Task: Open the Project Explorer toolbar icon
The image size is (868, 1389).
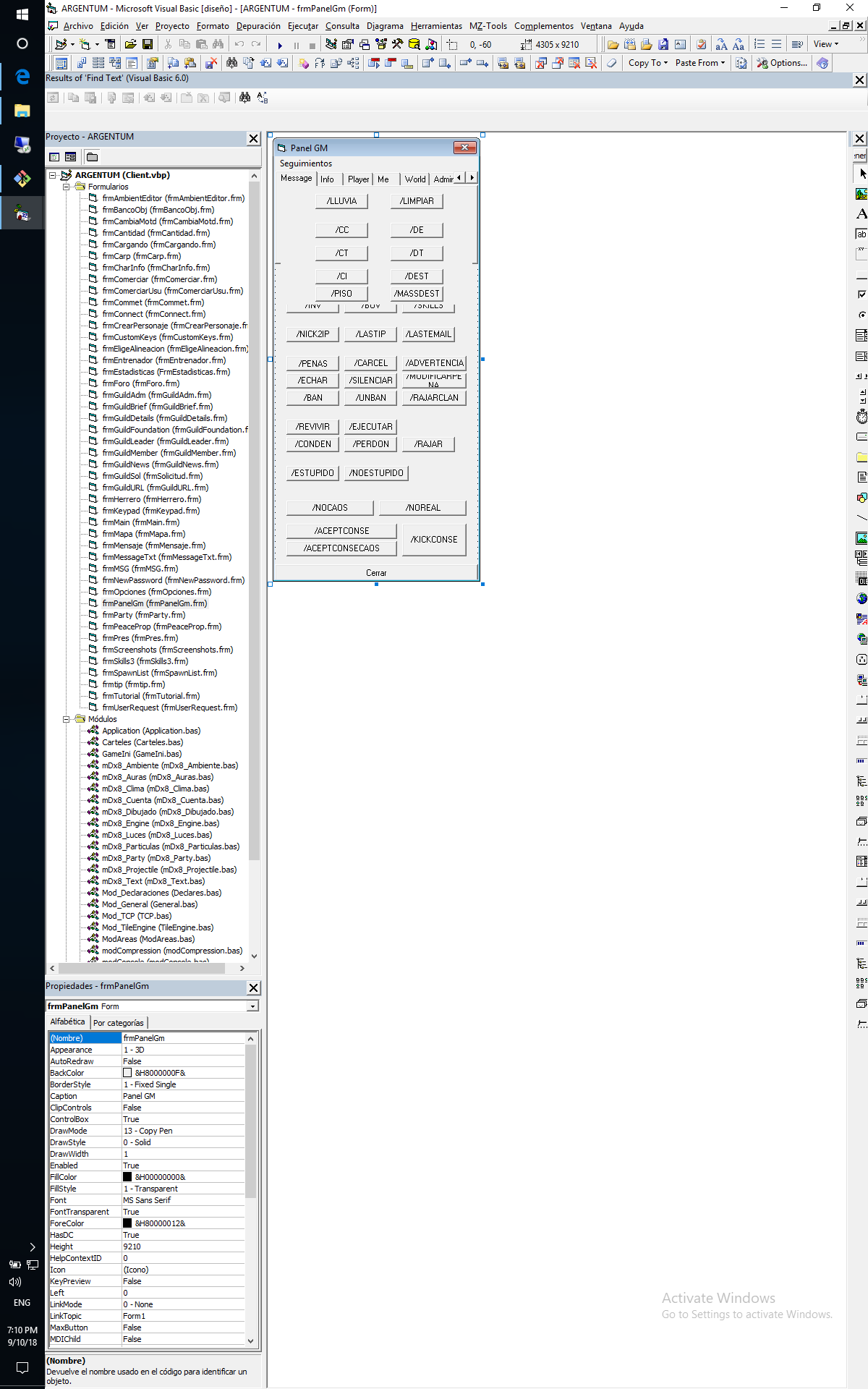Action: pos(331,44)
